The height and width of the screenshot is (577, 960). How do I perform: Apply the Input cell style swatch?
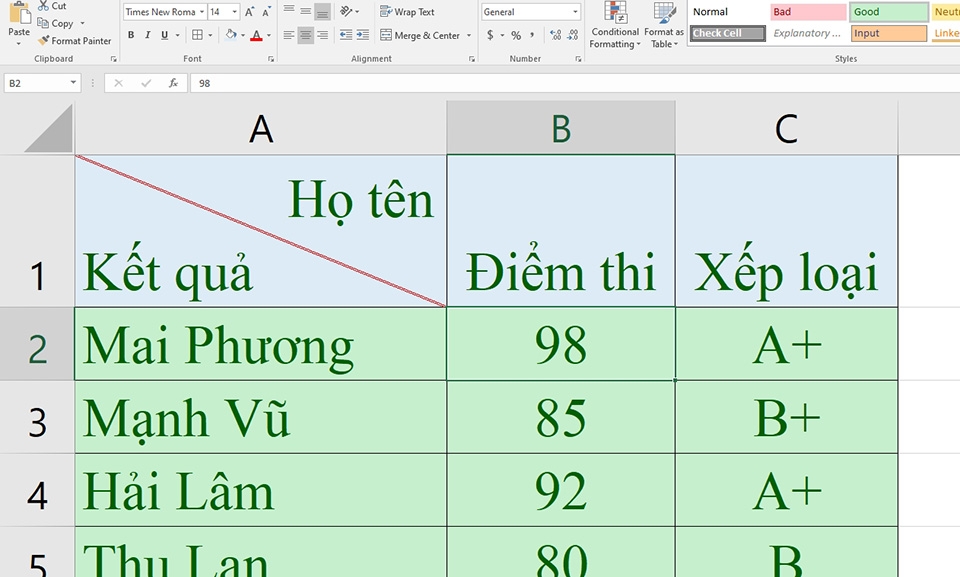pos(888,33)
